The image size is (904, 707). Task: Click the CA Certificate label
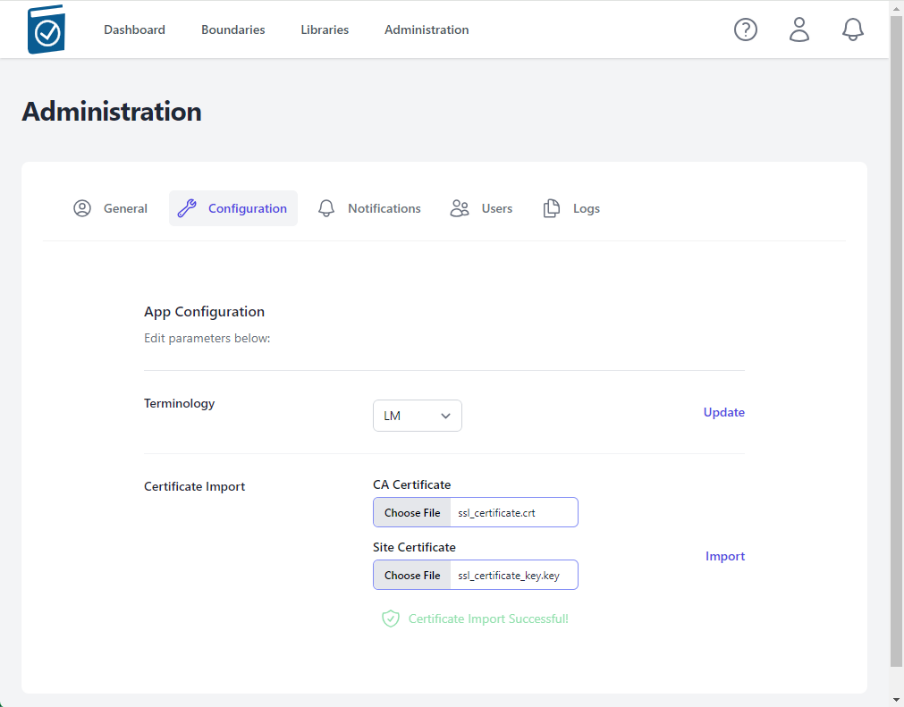412,485
